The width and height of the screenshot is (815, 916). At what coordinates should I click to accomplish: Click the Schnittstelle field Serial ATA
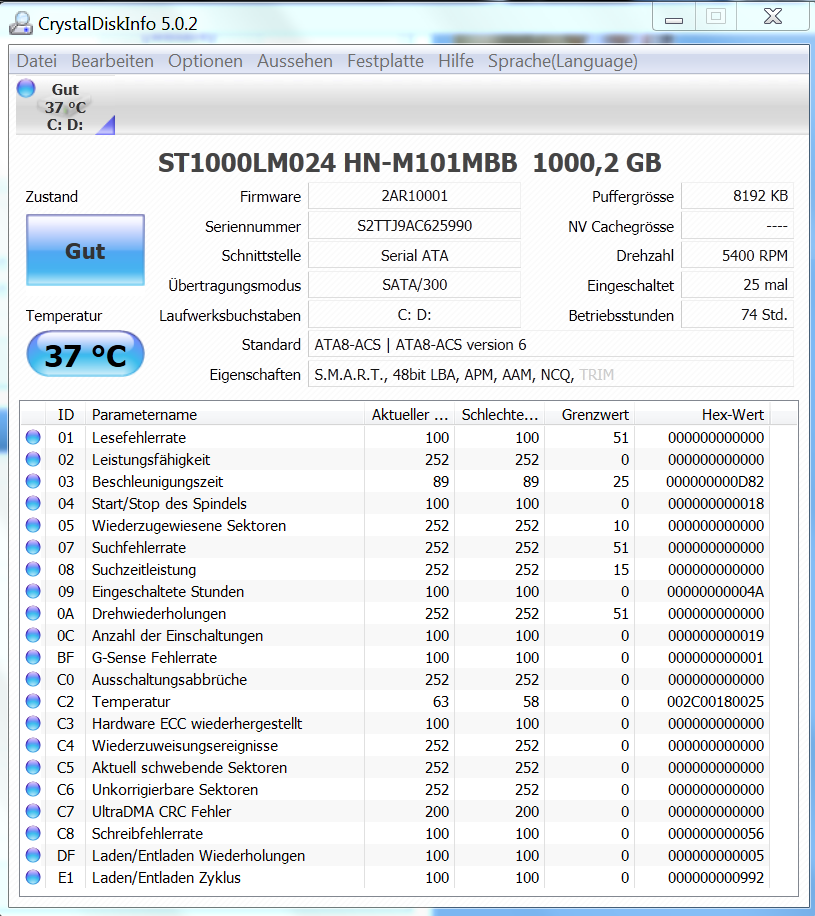click(414, 256)
